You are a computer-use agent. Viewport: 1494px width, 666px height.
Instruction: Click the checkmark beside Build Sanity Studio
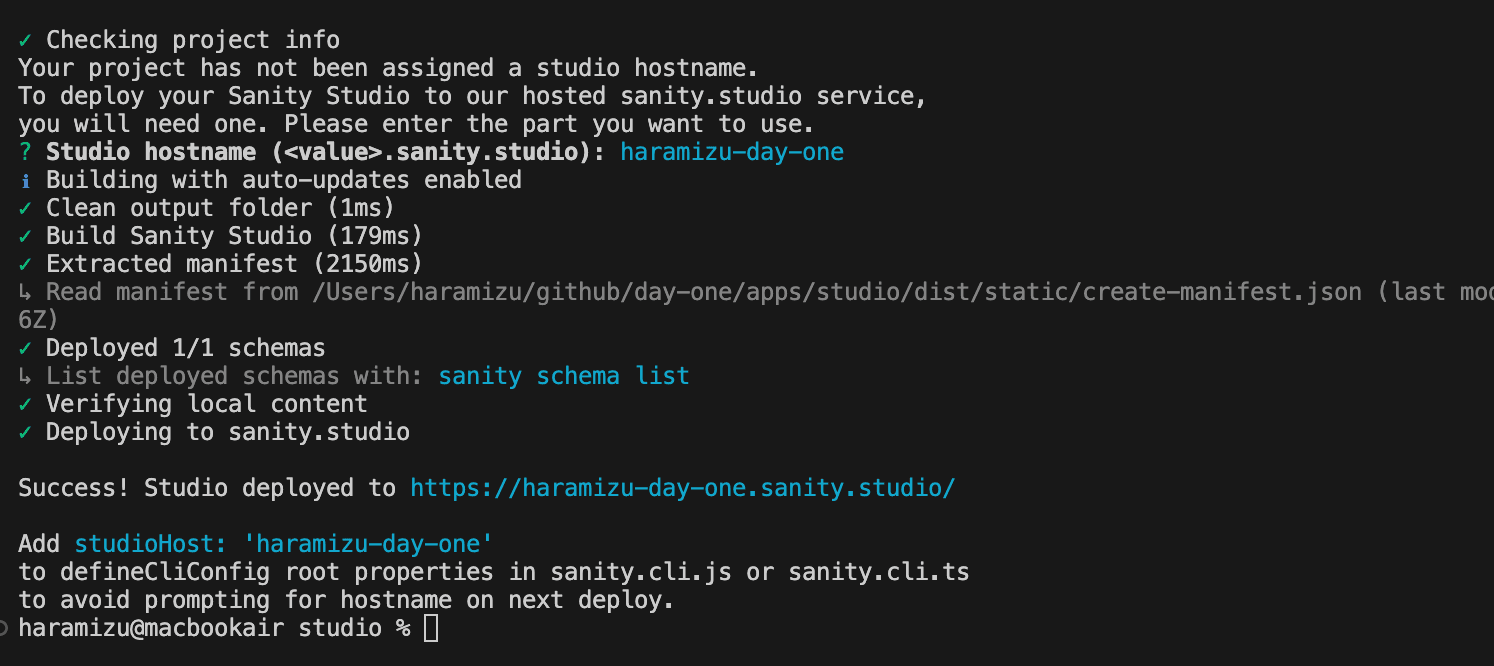coord(25,236)
